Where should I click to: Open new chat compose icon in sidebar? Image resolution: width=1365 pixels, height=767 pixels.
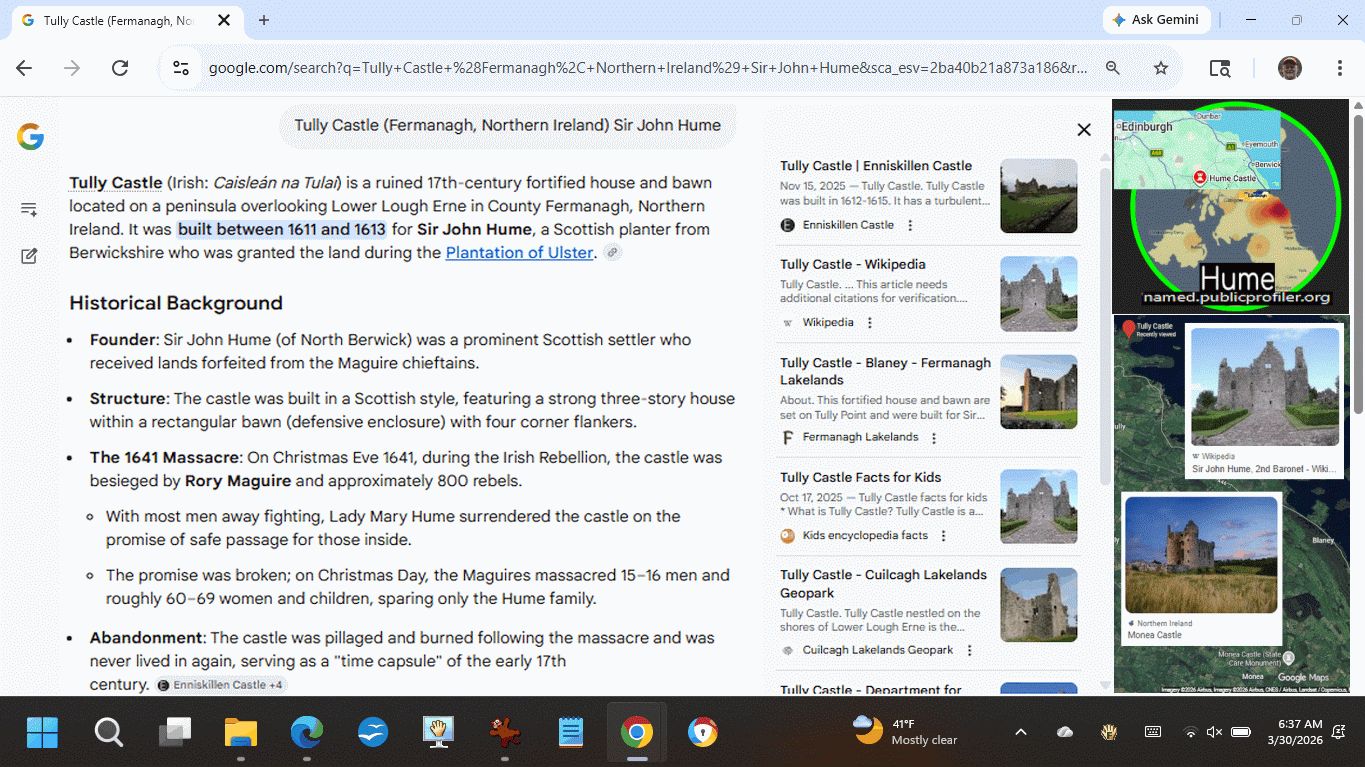pos(29,256)
